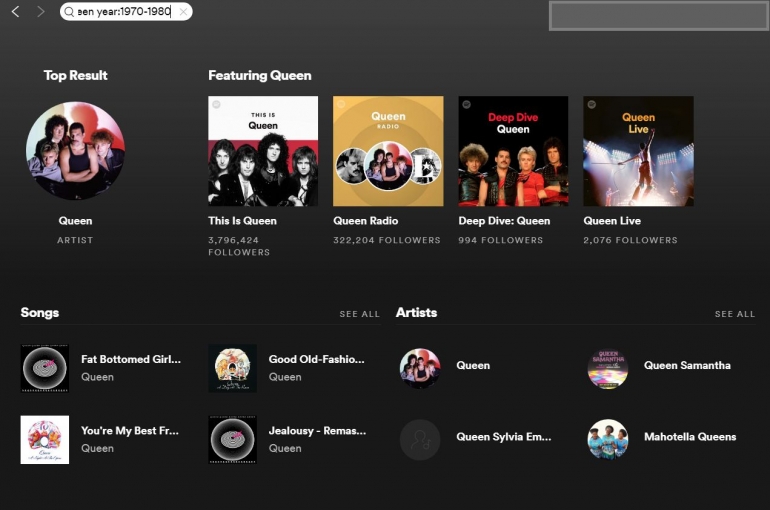Screen dimensions: 770x510
Task: Play Jealousy - Remas... album art
Action: [x=233, y=440]
